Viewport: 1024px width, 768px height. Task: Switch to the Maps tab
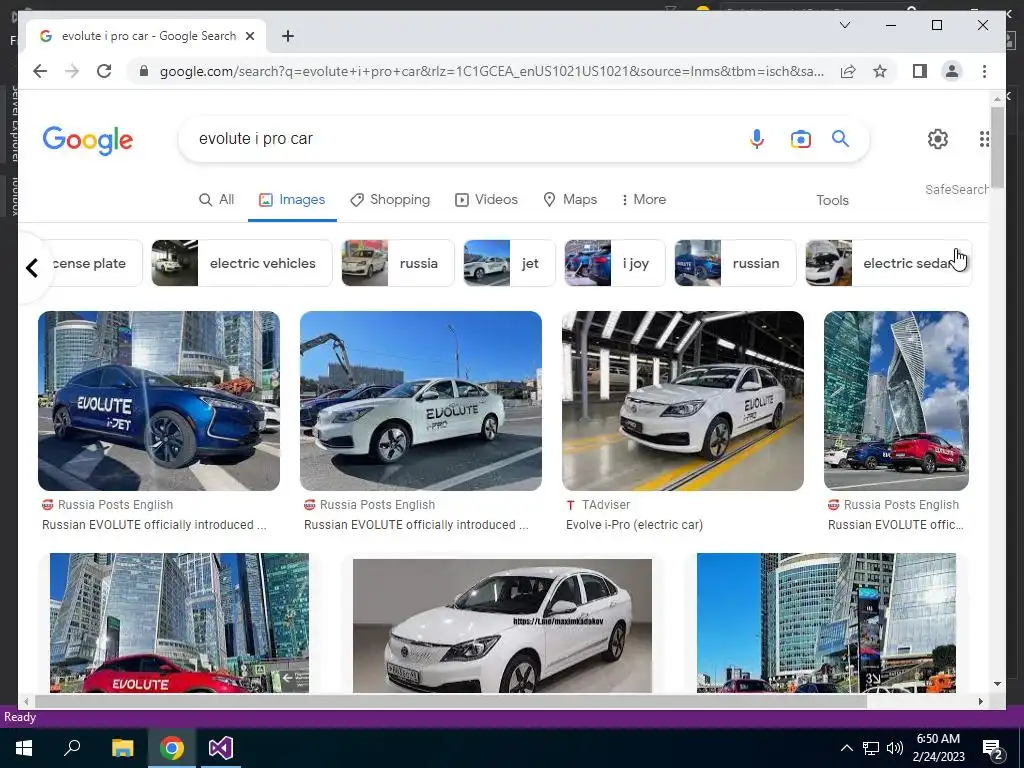point(570,199)
